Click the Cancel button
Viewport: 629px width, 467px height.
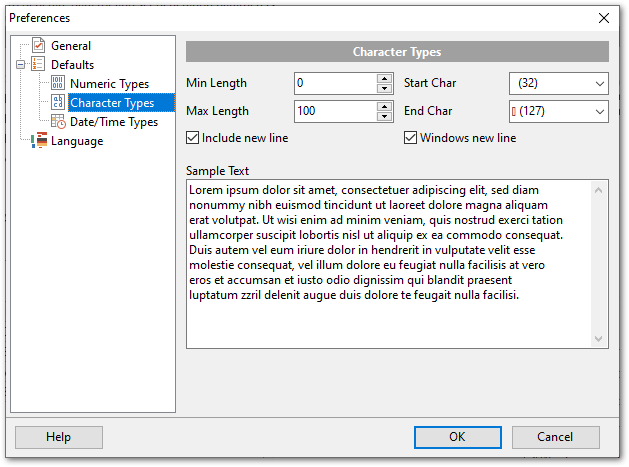point(556,437)
